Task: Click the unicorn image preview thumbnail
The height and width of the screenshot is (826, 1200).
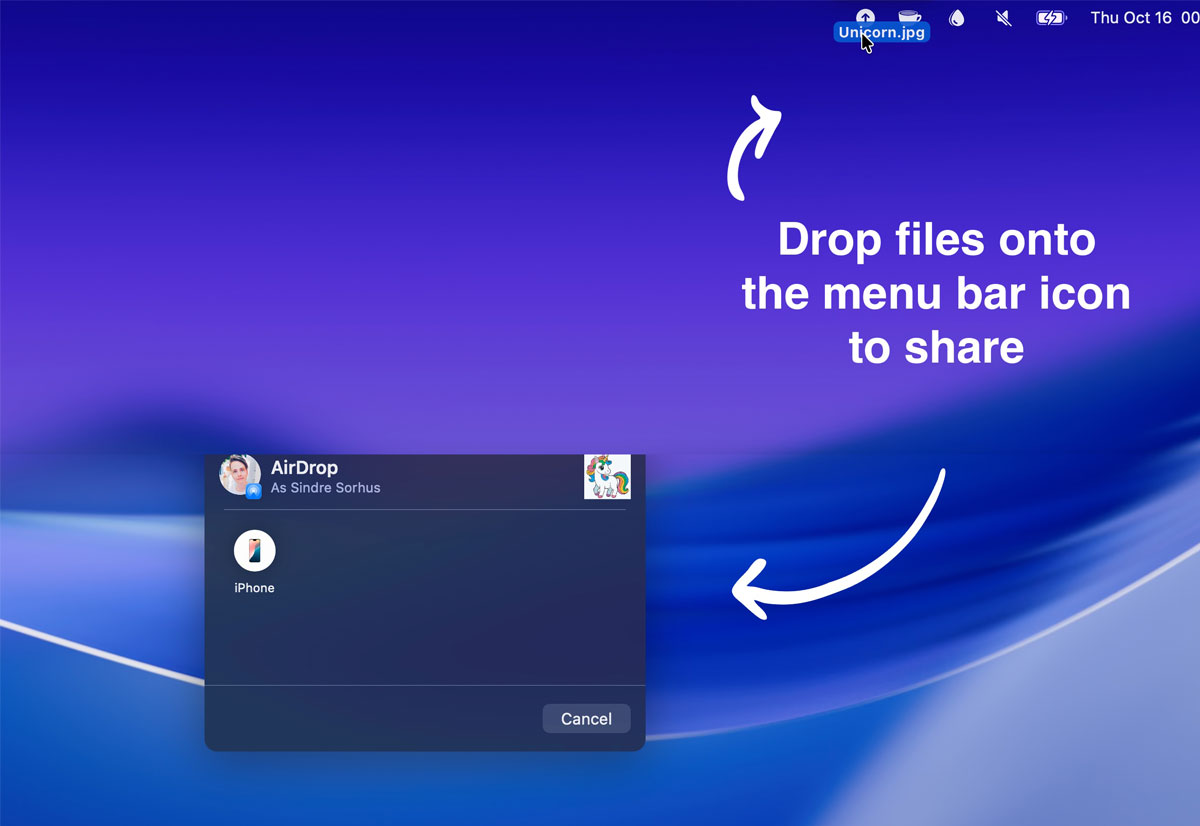Action: (607, 477)
